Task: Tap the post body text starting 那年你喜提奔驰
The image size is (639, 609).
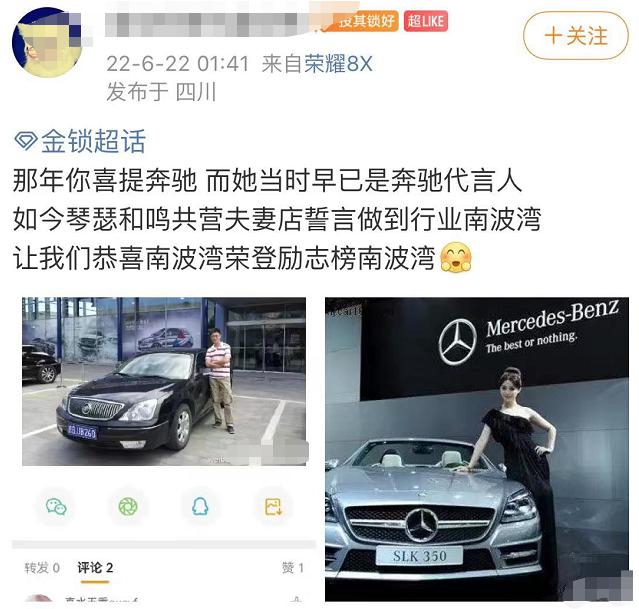Action: [277, 219]
